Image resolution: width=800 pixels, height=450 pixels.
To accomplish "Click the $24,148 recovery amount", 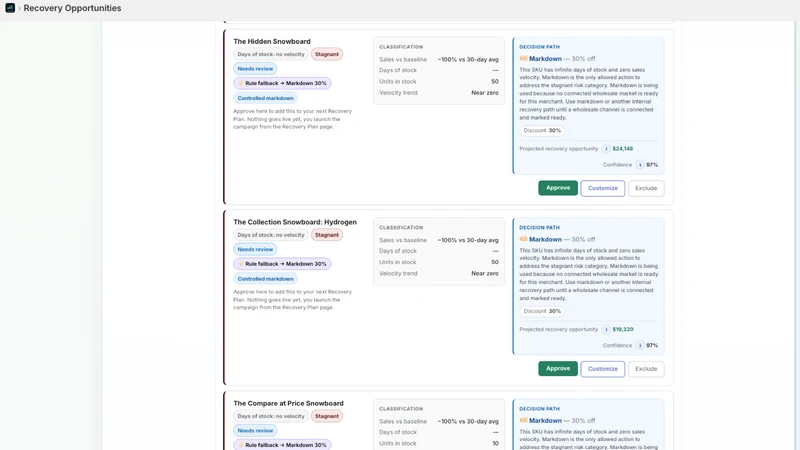I will point(622,149).
